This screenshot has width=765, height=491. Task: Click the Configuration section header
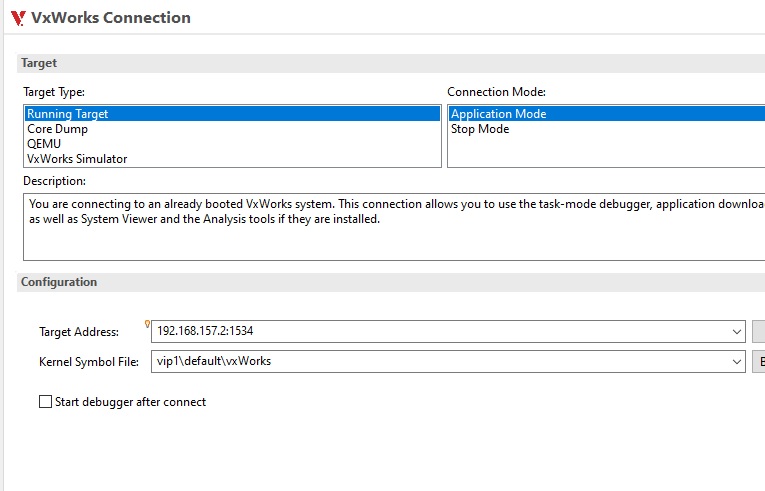click(391, 282)
